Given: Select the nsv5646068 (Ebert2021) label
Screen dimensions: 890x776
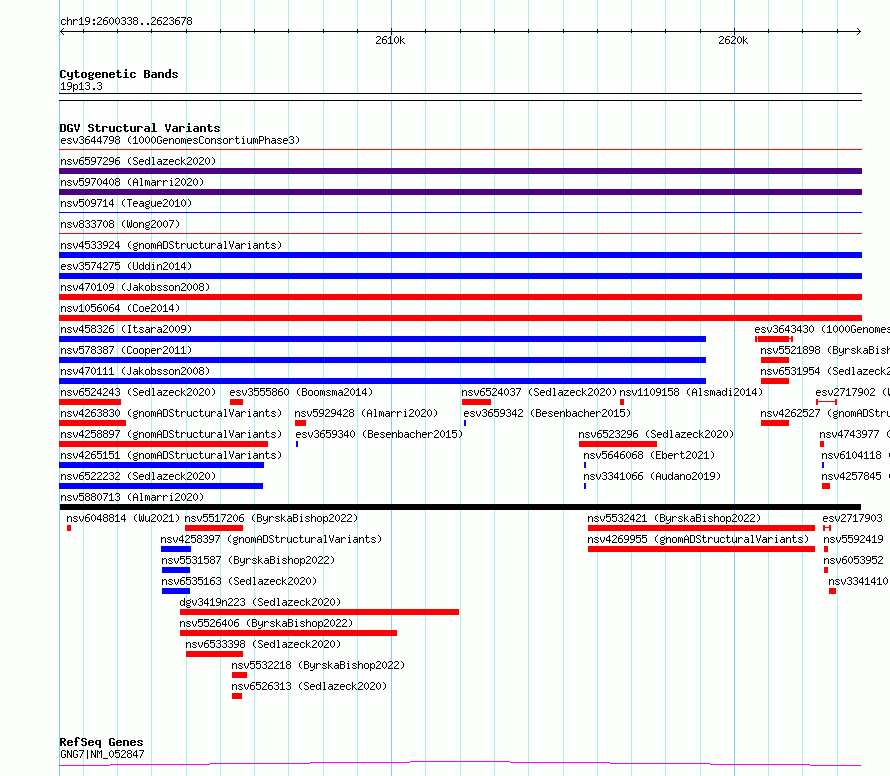Looking at the screenshot, I should pos(649,455).
